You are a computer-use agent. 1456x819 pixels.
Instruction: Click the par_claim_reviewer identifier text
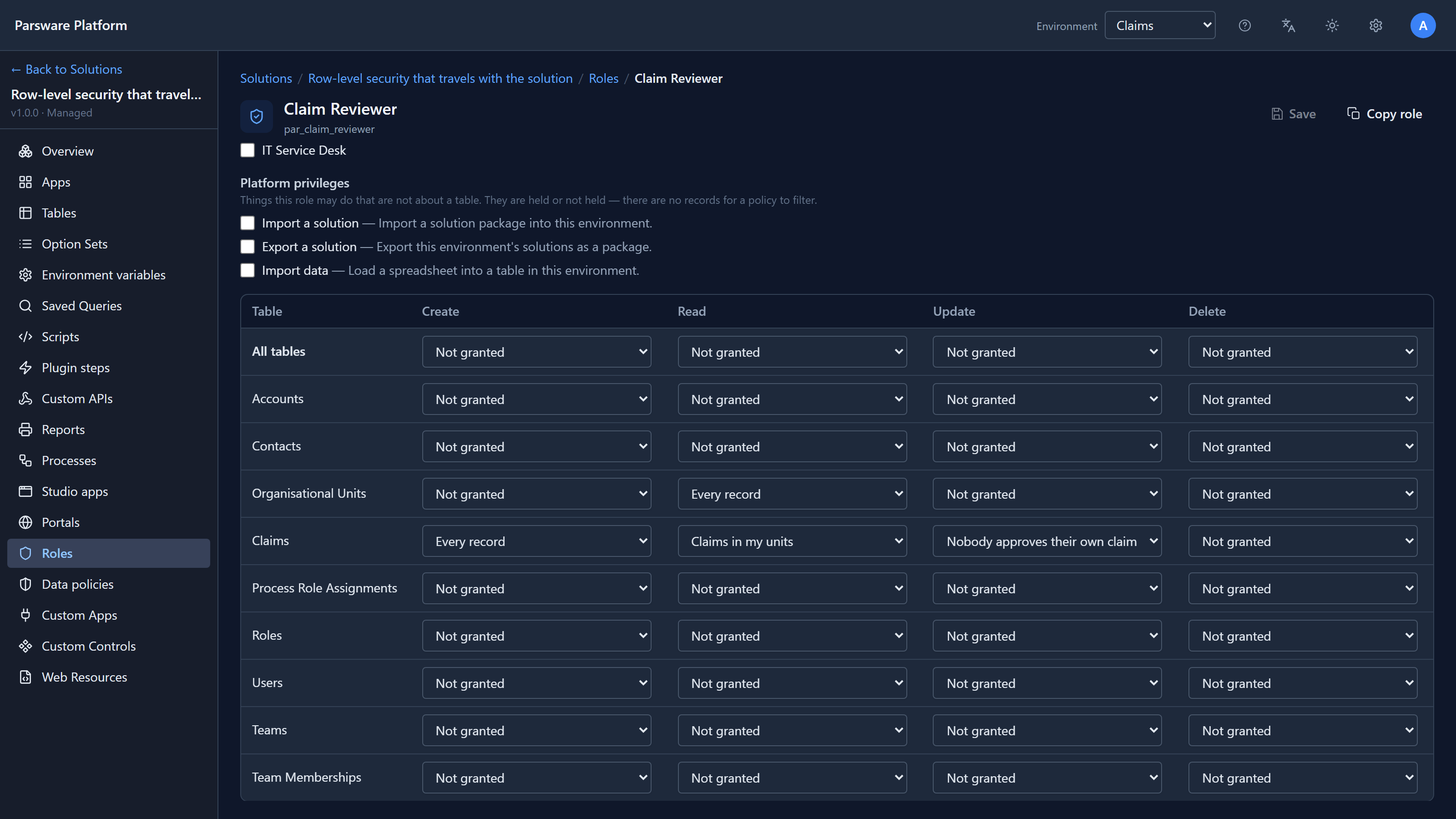(329, 129)
